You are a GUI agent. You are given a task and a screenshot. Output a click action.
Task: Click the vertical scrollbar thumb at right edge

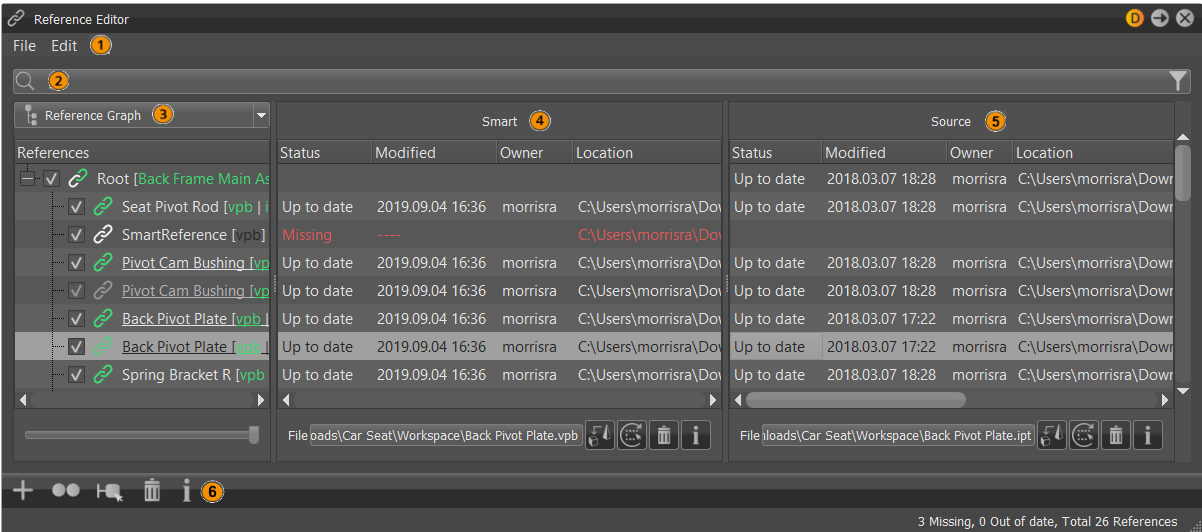[x=1182, y=173]
